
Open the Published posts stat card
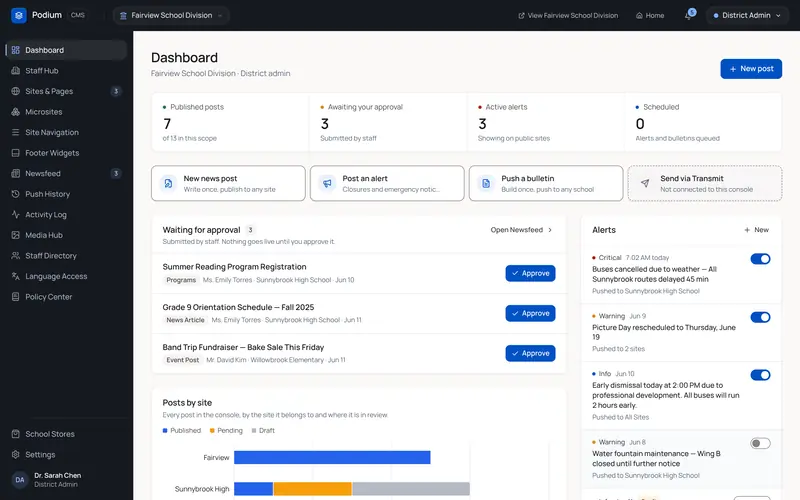click(230, 122)
